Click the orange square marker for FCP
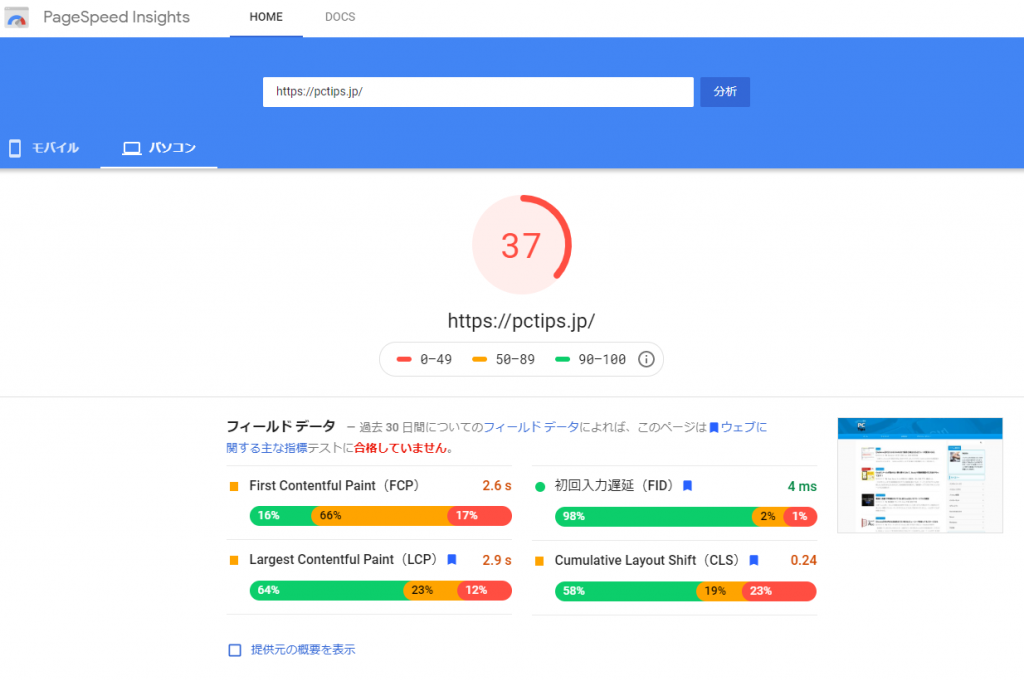Screen dimensions: 1024x681 point(234,486)
